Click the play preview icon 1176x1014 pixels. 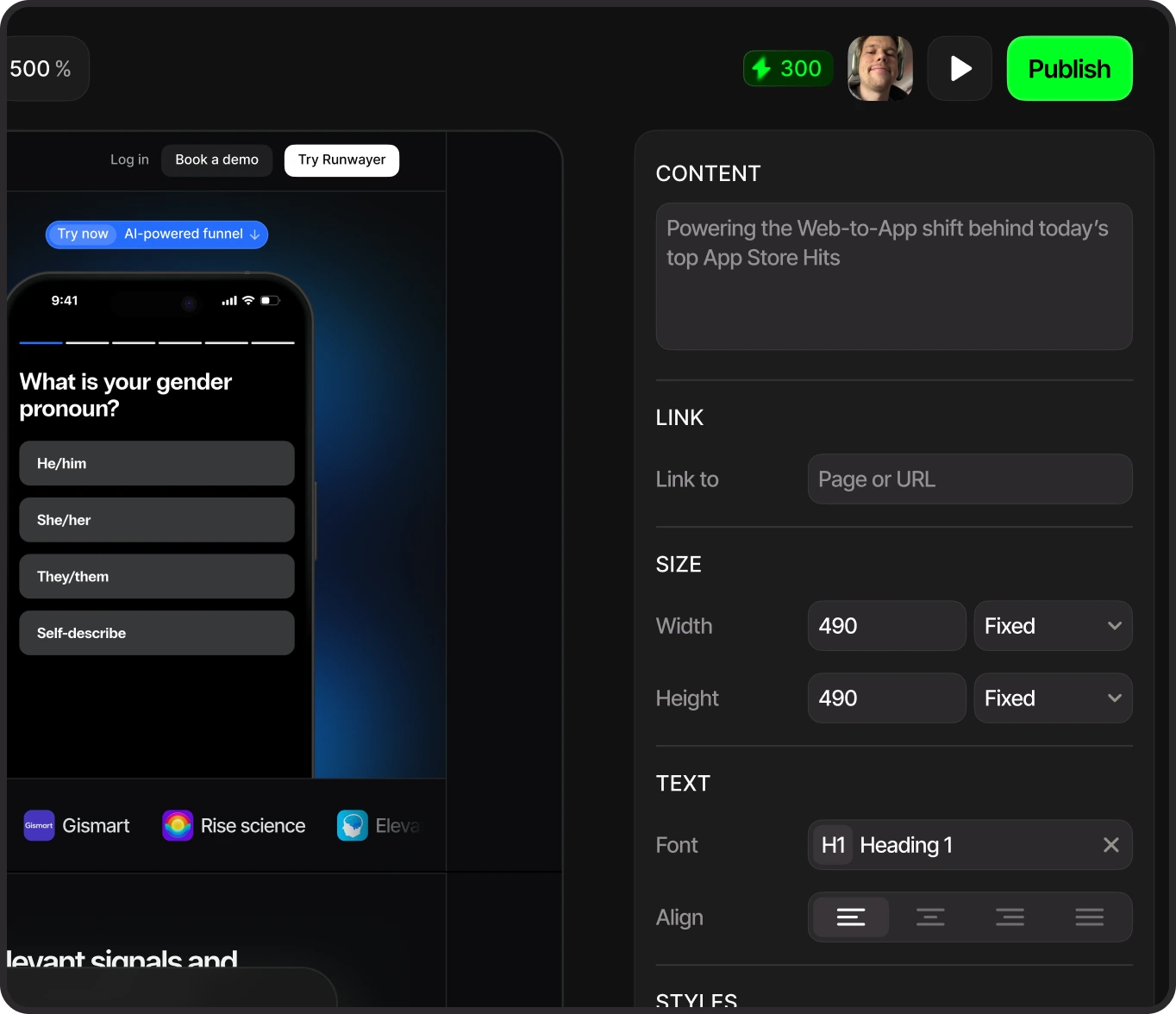[x=959, y=68]
